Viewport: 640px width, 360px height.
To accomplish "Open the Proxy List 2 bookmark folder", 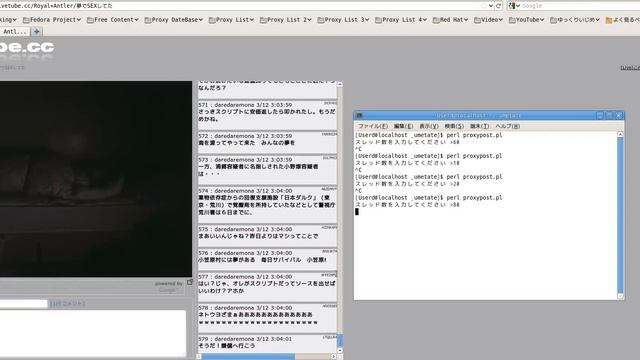I will coord(286,20).
